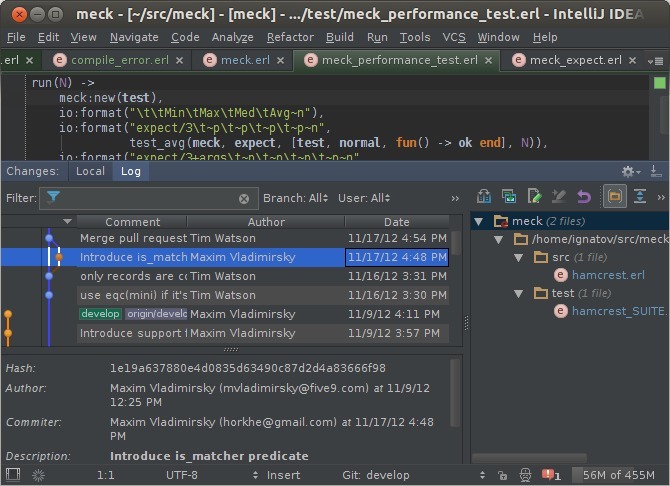This screenshot has width=670, height=486.
Task: Open the VCS menu
Action: (x=454, y=37)
